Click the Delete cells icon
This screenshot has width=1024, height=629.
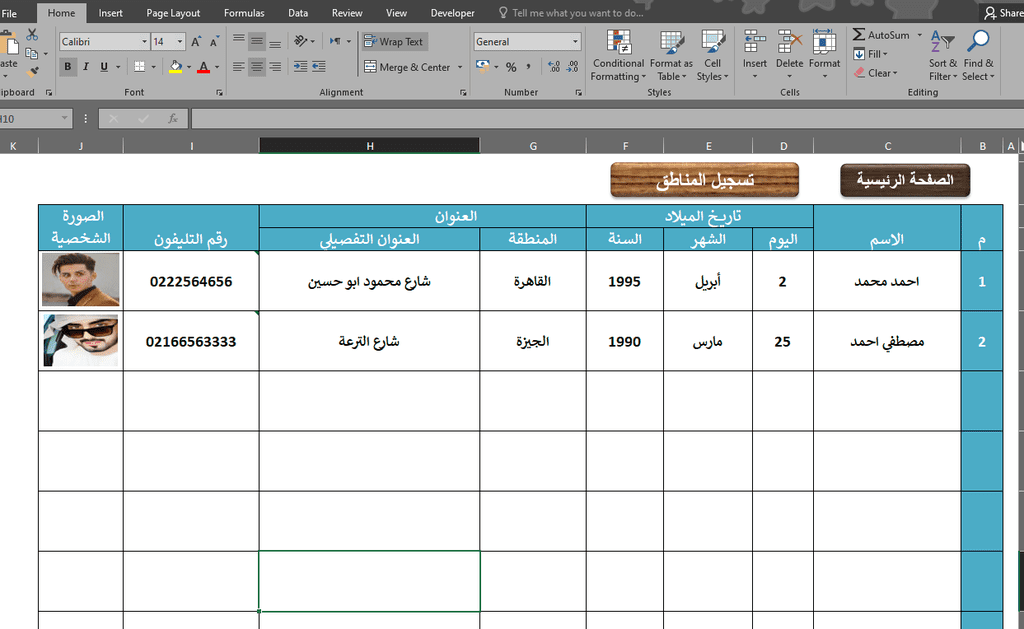789,42
